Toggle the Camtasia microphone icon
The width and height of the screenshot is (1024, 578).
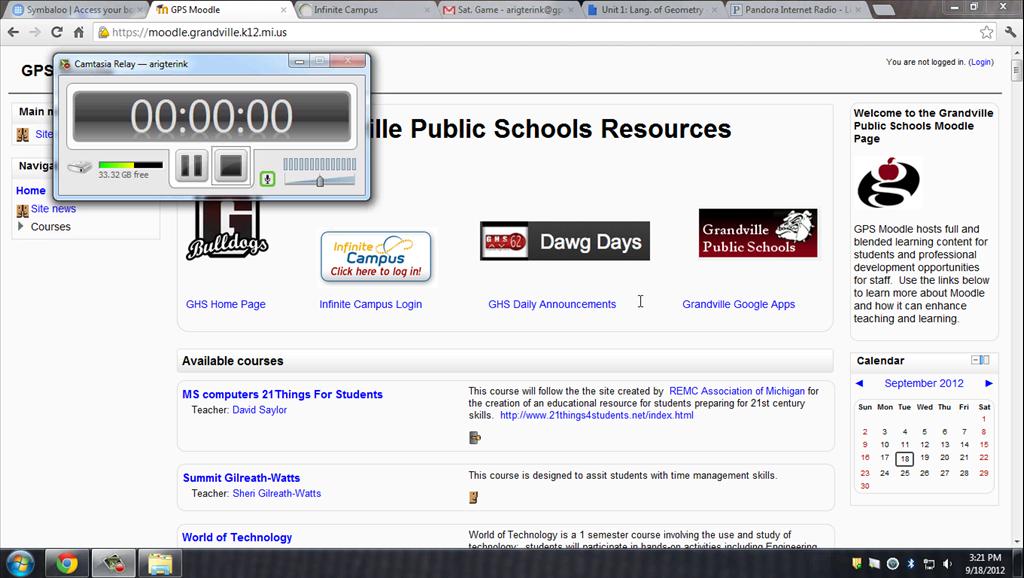click(x=267, y=179)
